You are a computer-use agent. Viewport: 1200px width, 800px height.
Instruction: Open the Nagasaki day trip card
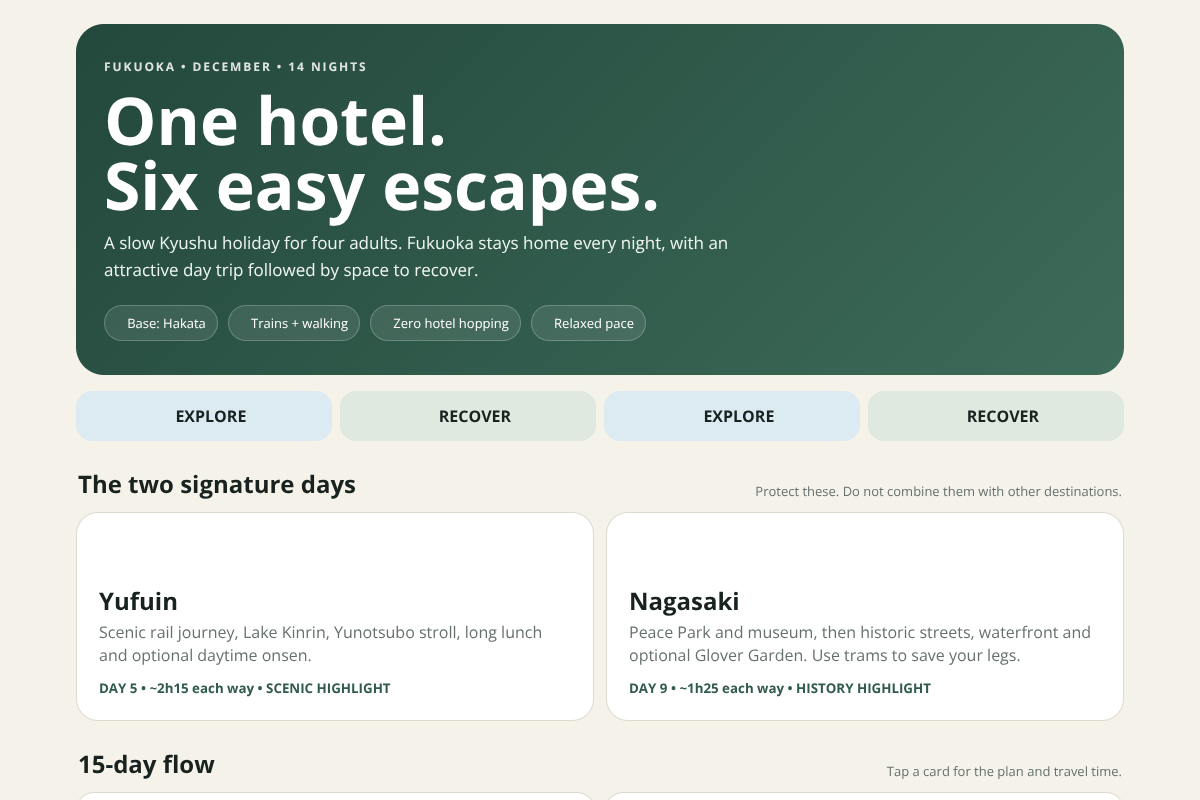pos(865,616)
